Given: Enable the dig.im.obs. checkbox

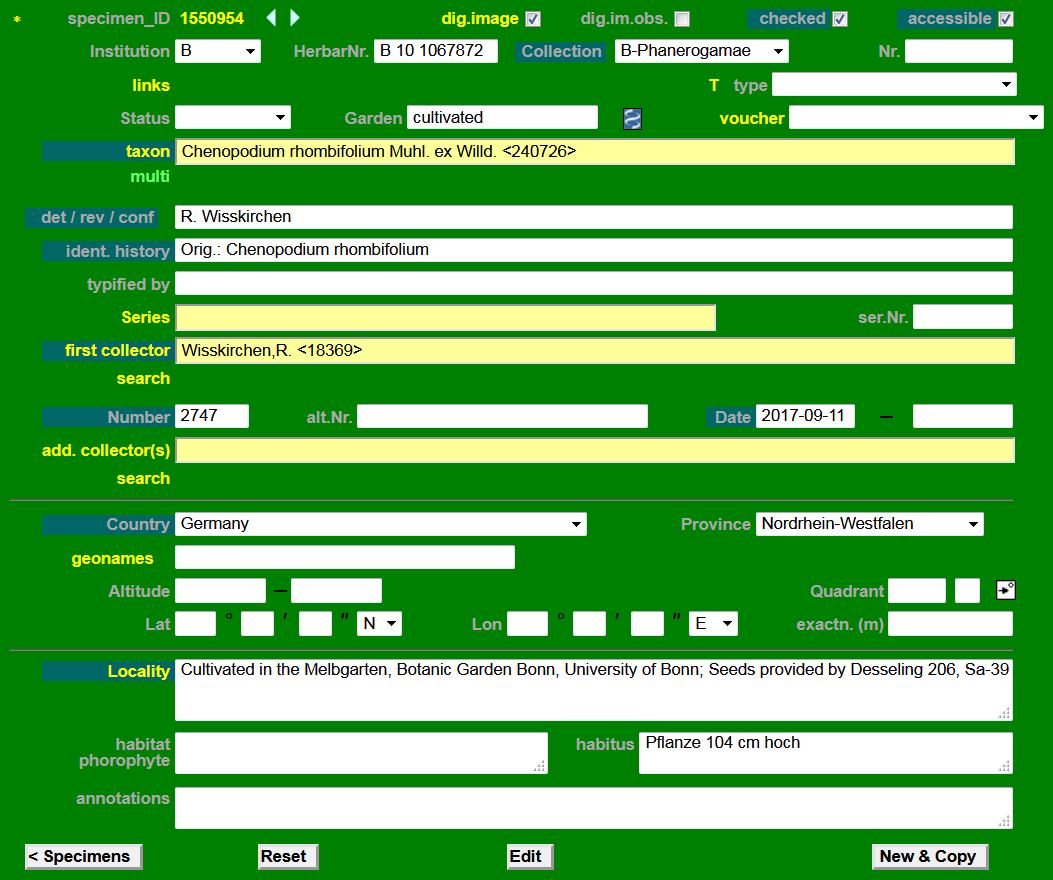Looking at the screenshot, I should tap(682, 19).
